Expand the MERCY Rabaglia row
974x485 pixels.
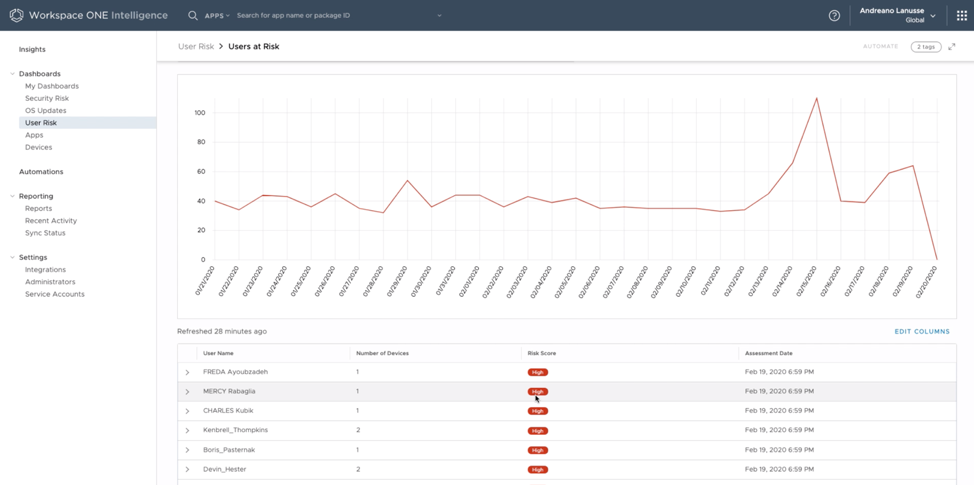coord(187,392)
